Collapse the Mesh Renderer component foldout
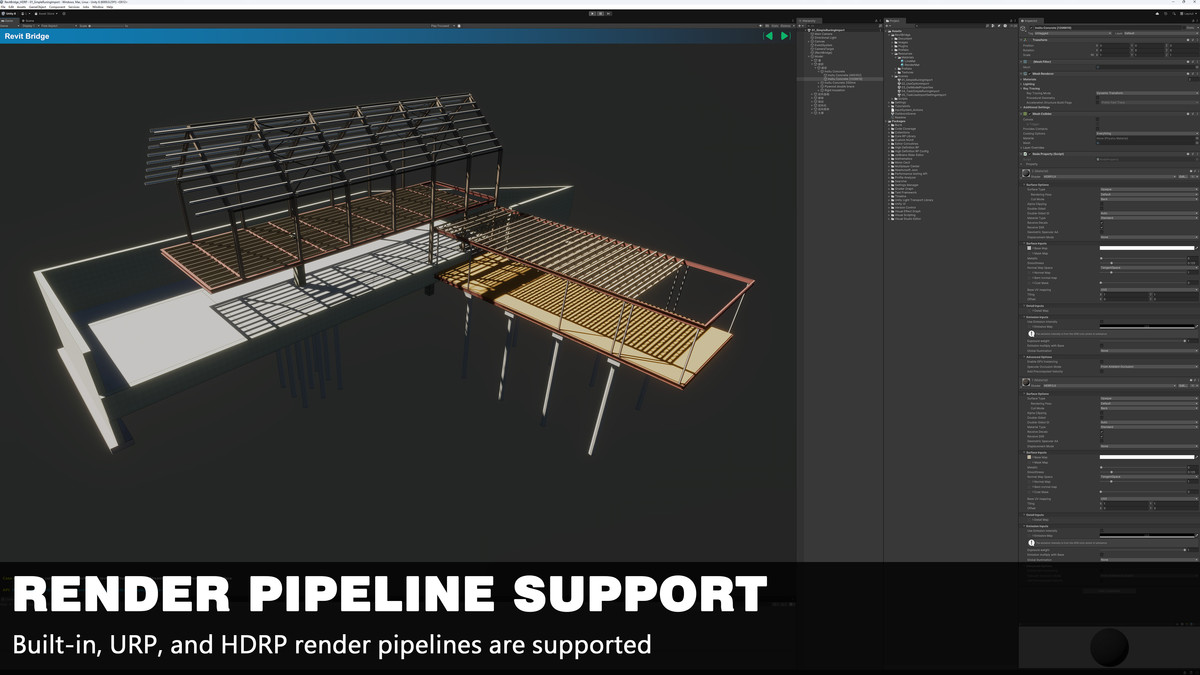This screenshot has height=675, width=1200. [1021, 73]
